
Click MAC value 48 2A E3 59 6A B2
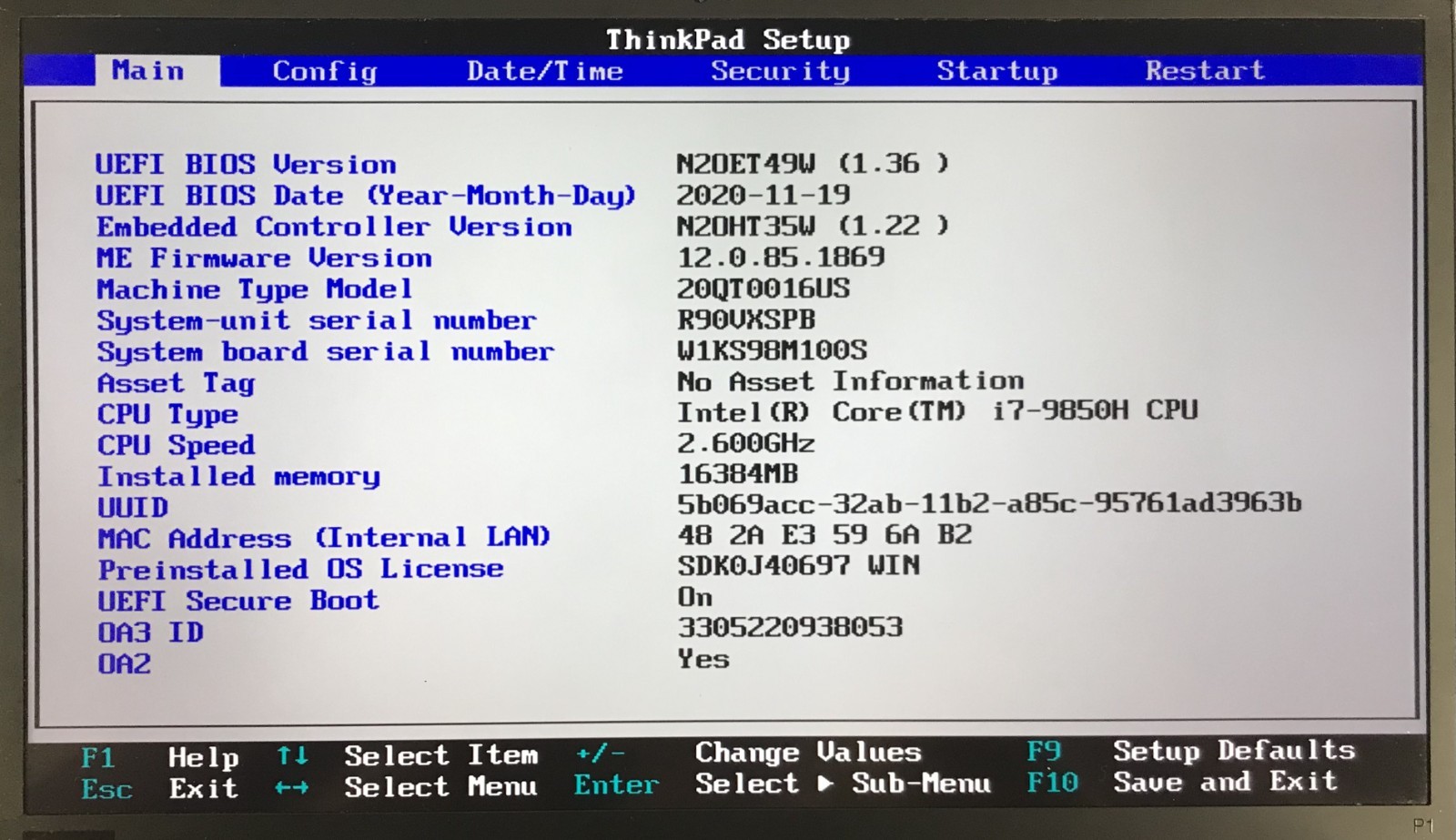click(x=825, y=535)
